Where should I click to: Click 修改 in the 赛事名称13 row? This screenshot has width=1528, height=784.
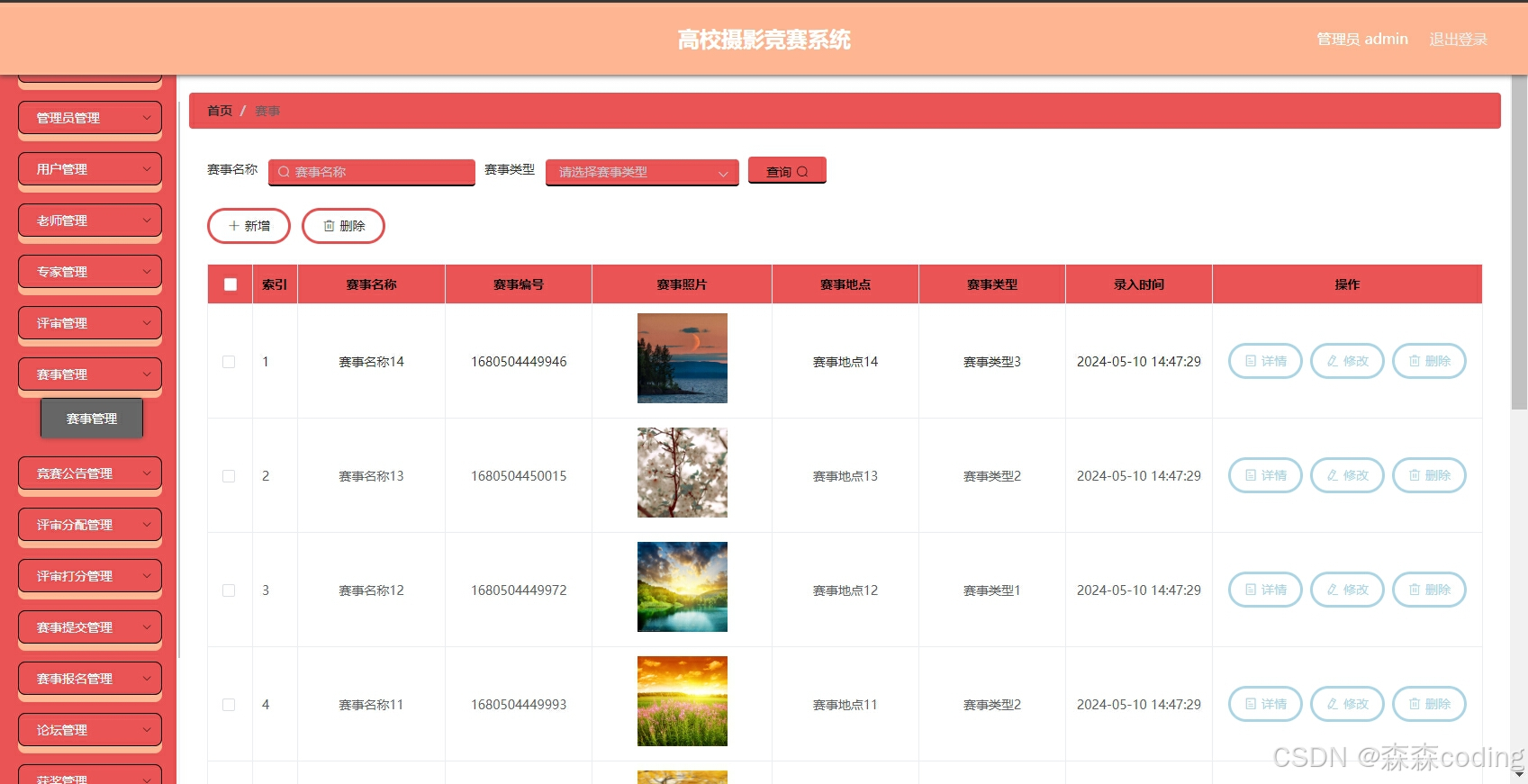coord(1347,475)
